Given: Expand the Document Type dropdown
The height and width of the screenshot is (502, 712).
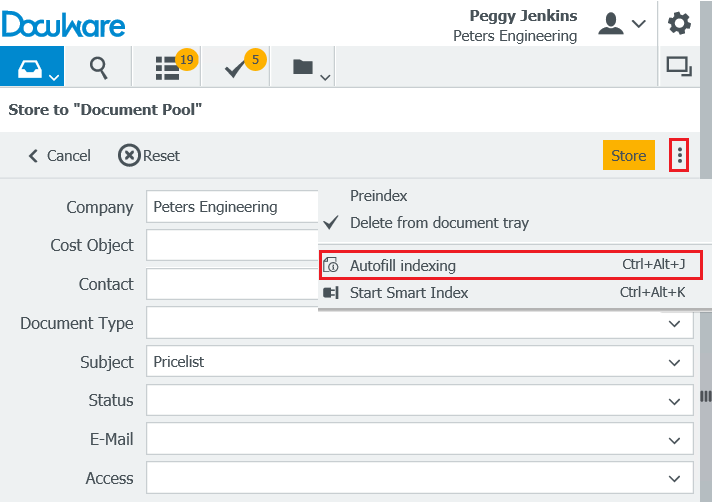Looking at the screenshot, I should coord(674,324).
